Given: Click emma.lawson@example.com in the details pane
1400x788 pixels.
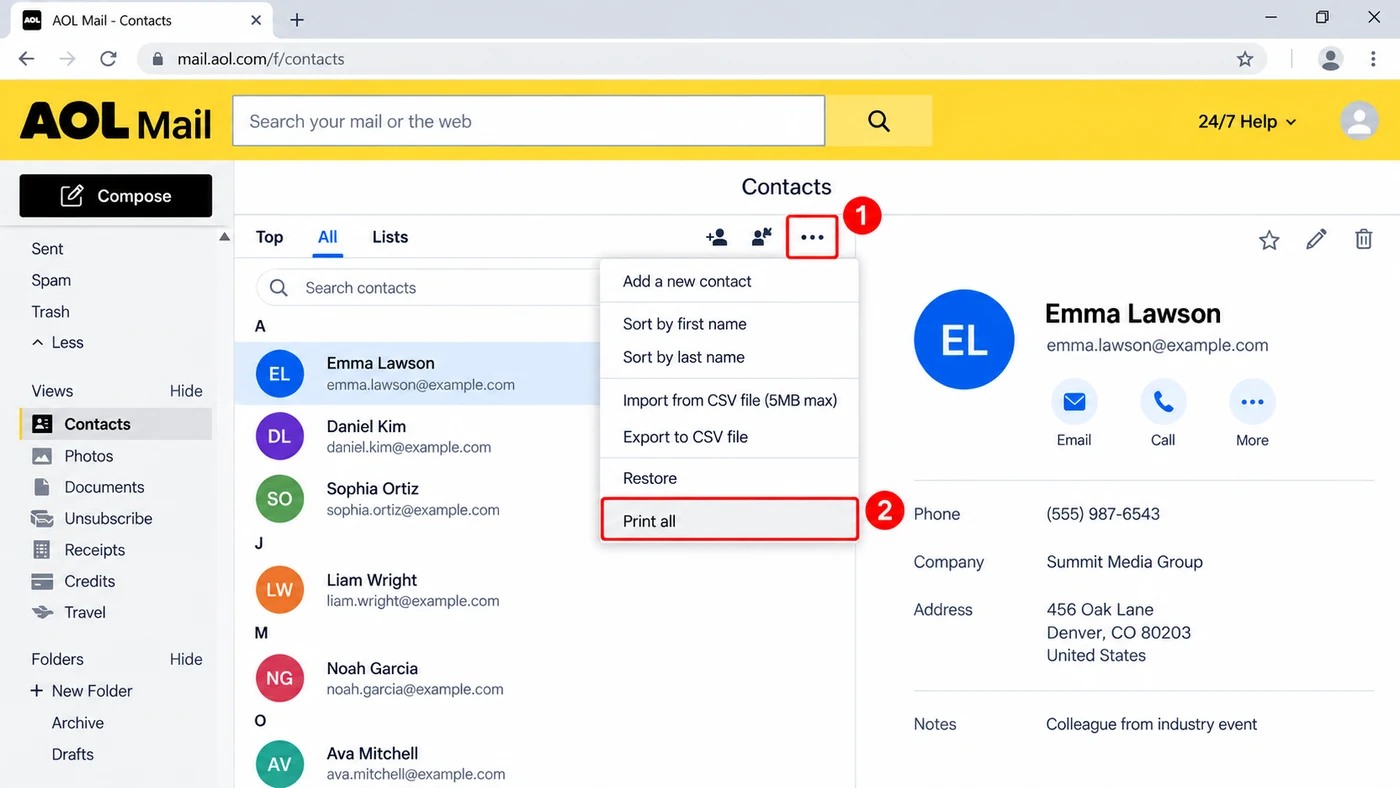Looking at the screenshot, I should click(x=1157, y=345).
